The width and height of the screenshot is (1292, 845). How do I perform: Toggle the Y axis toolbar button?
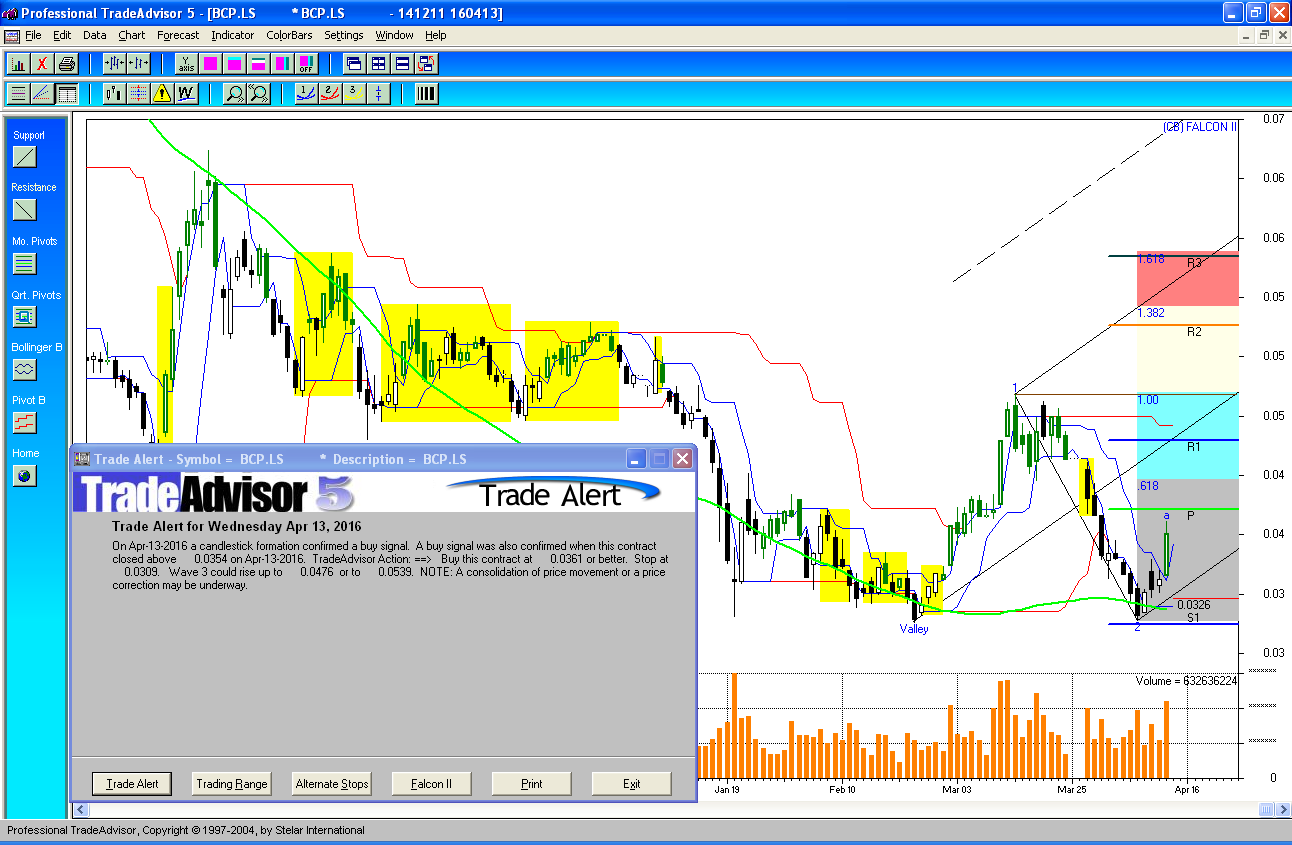[x=186, y=64]
